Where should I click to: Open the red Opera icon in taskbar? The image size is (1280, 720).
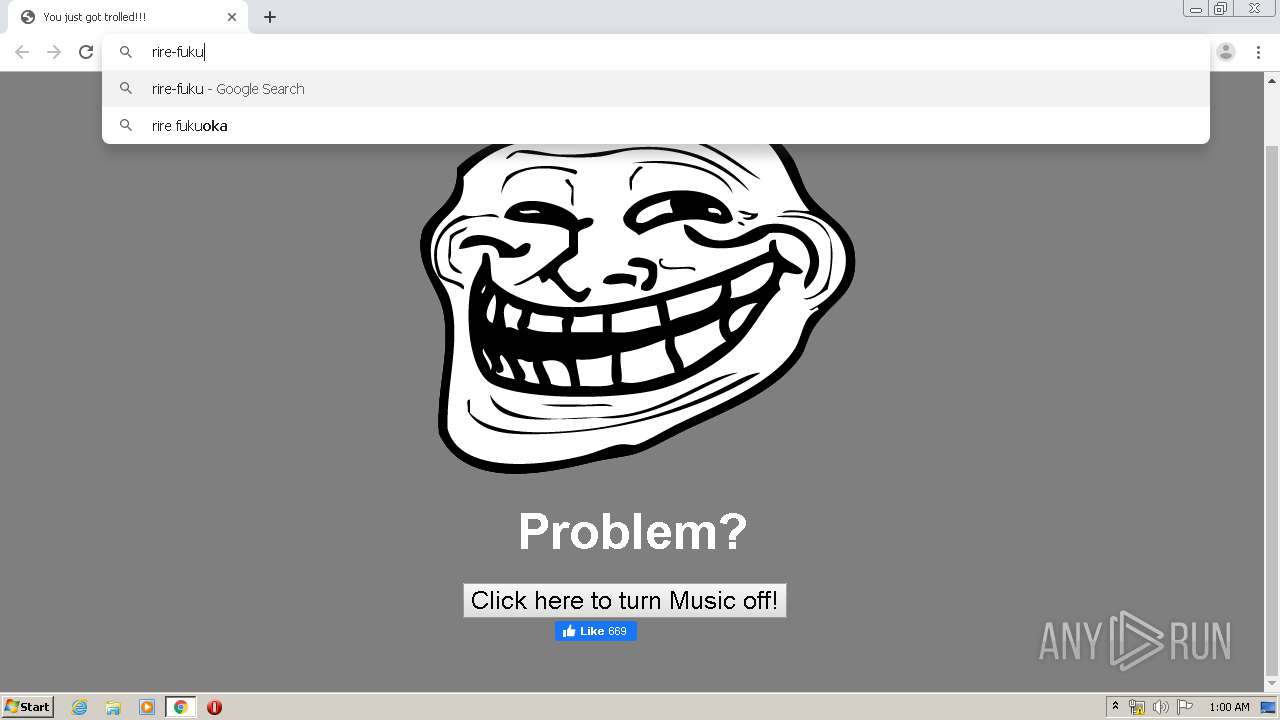(214, 707)
